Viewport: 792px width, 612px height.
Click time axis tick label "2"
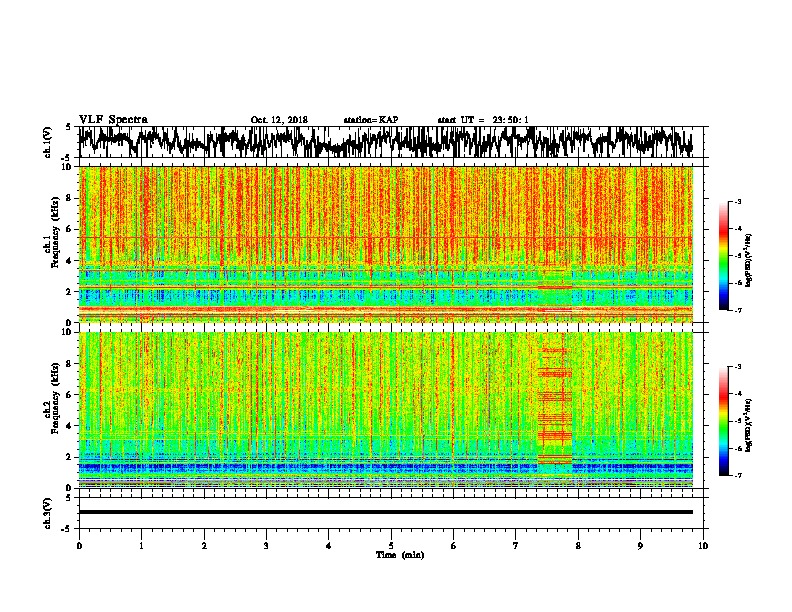(x=204, y=546)
